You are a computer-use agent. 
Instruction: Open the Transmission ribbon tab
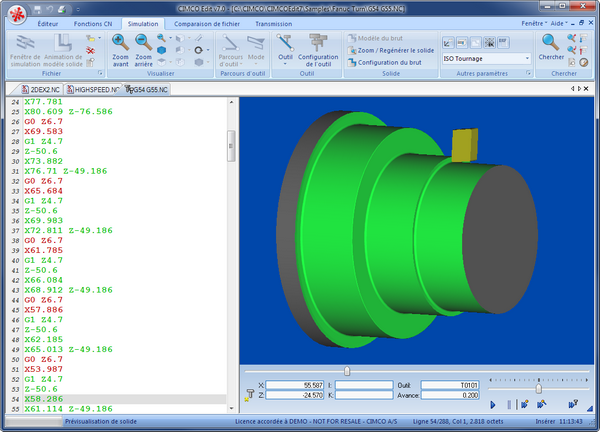tap(274, 24)
